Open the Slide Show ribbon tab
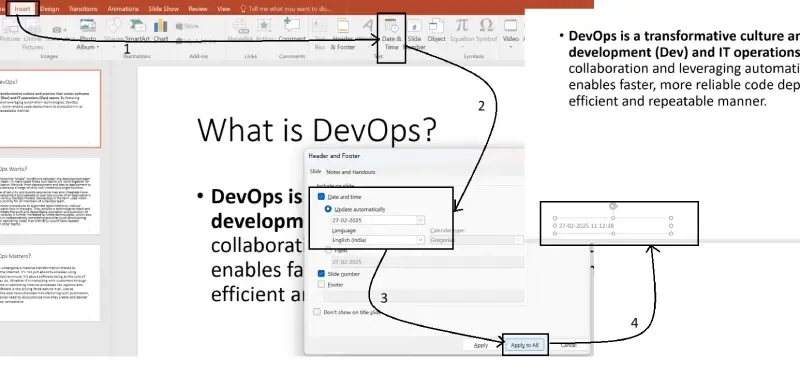Image resolution: width=800 pixels, height=372 pixels. coord(164,9)
